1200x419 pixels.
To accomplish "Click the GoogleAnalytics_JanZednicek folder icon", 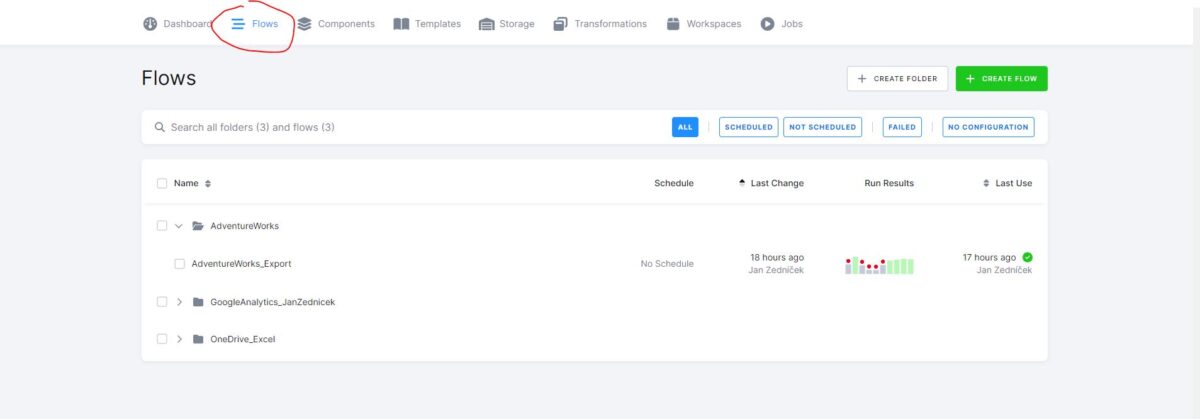I will click(x=198, y=302).
